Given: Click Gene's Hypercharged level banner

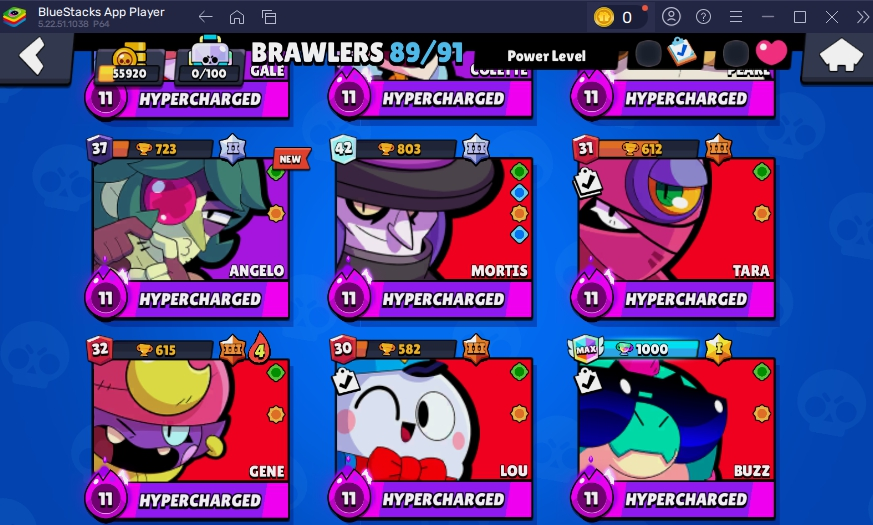Looking at the screenshot, I should (x=188, y=499).
